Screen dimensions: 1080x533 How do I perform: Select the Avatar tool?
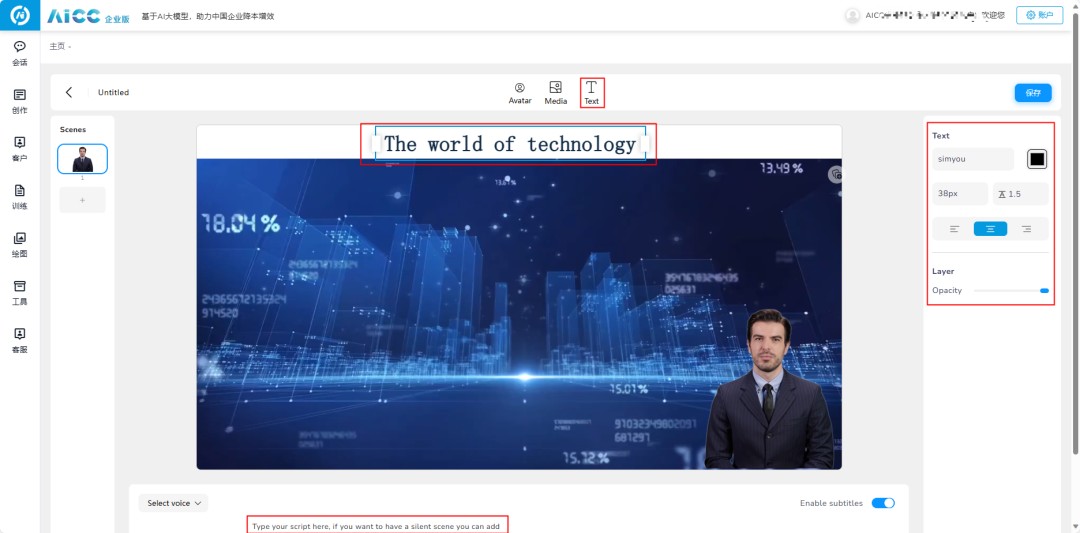(x=520, y=93)
